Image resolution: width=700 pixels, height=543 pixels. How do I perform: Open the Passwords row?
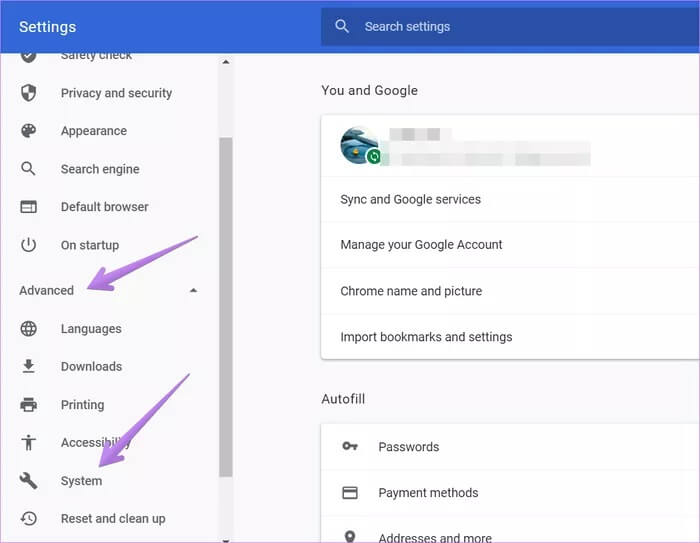click(x=510, y=447)
